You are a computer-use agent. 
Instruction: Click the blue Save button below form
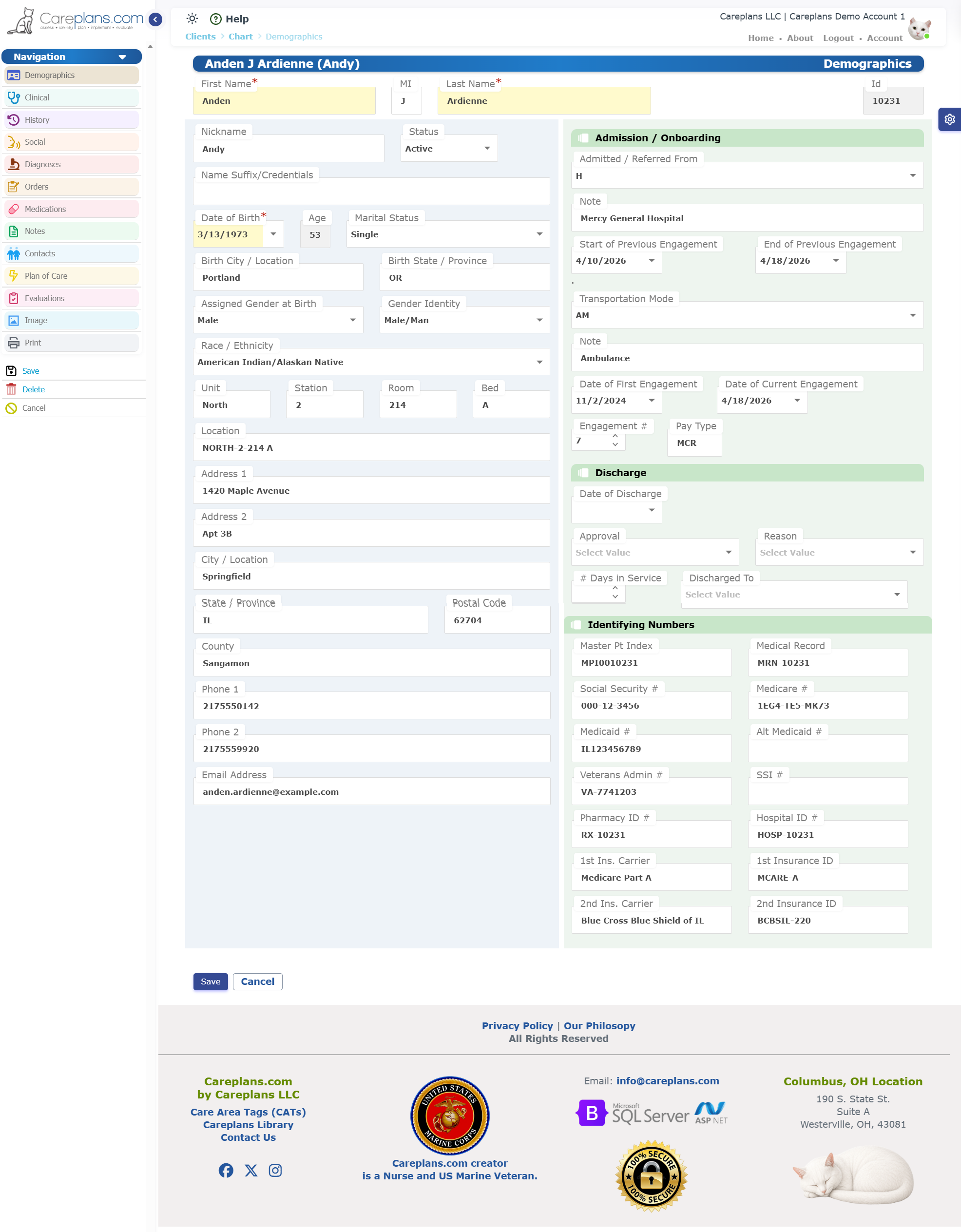pos(211,982)
